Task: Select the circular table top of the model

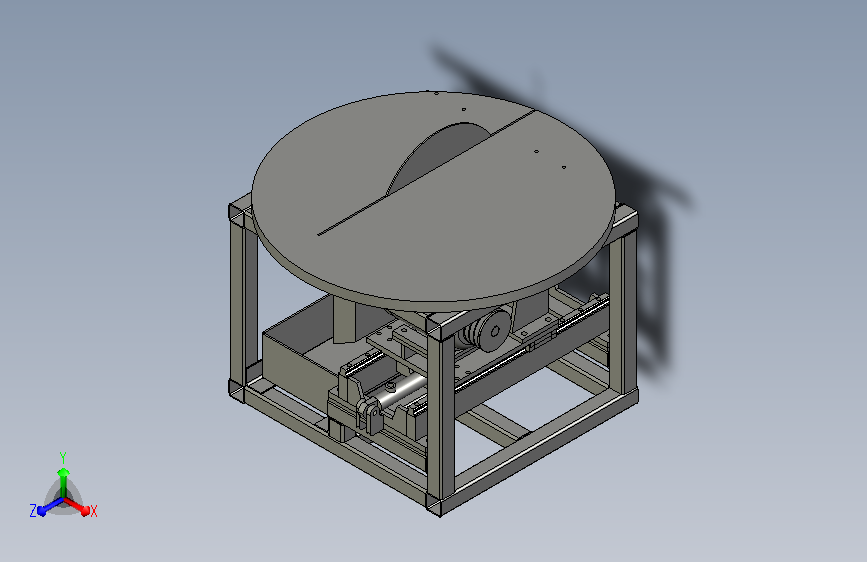Action: tap(433, 199)
